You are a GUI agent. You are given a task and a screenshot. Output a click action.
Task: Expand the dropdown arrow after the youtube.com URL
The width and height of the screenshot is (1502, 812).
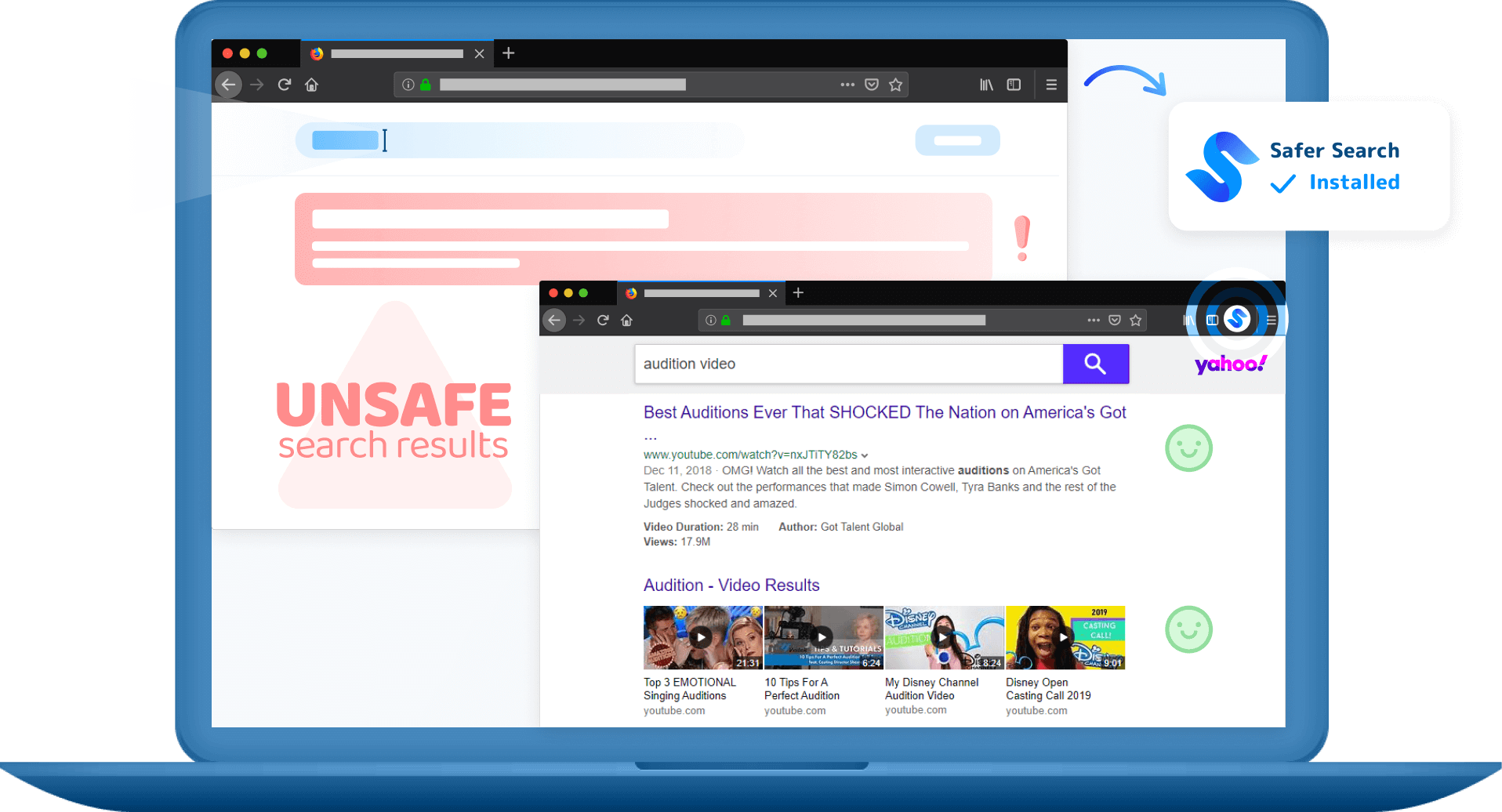[865, 455]
